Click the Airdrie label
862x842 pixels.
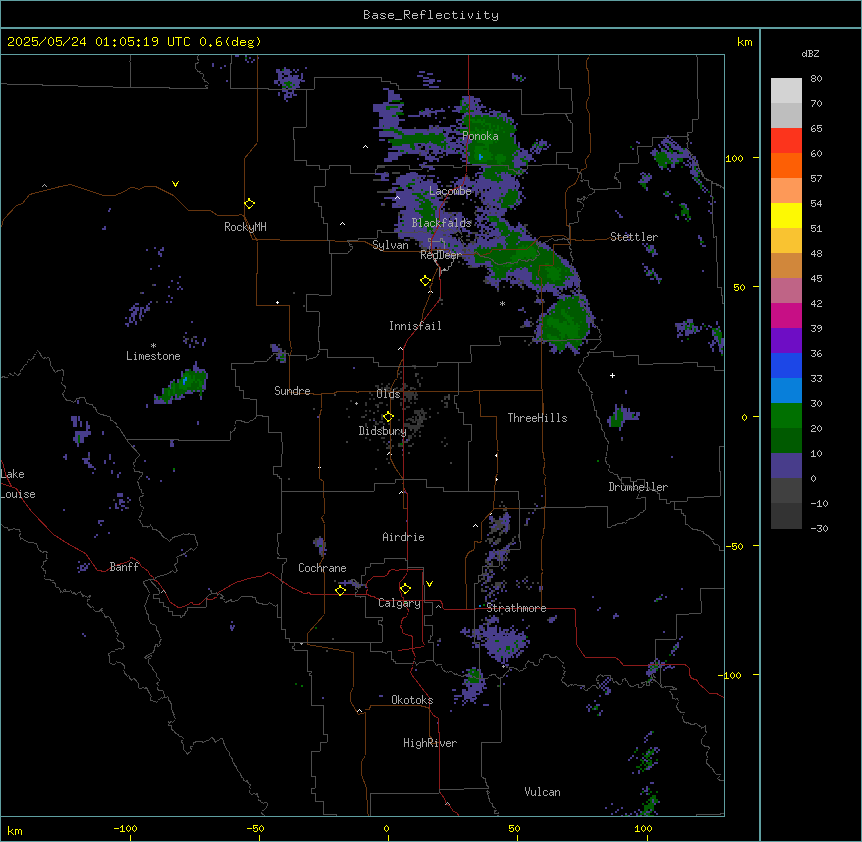point(403,537)
